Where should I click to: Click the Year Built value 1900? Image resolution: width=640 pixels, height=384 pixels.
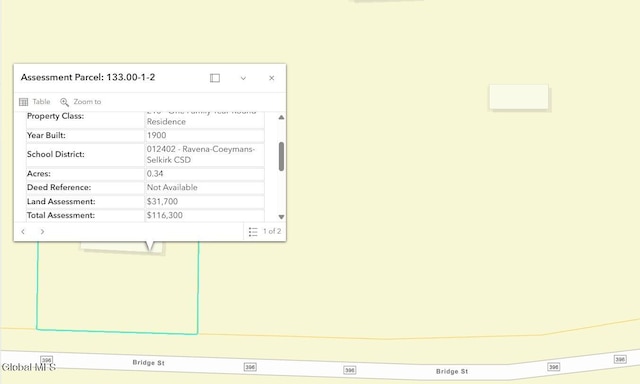(x=157, y=135)
